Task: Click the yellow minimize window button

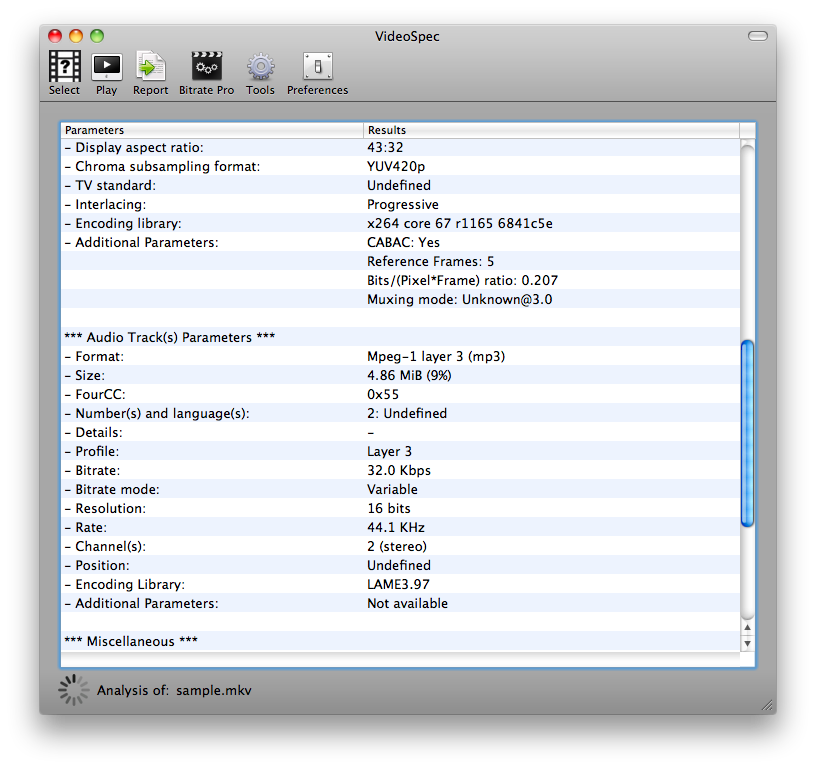Action: click(x=76, y=36)
